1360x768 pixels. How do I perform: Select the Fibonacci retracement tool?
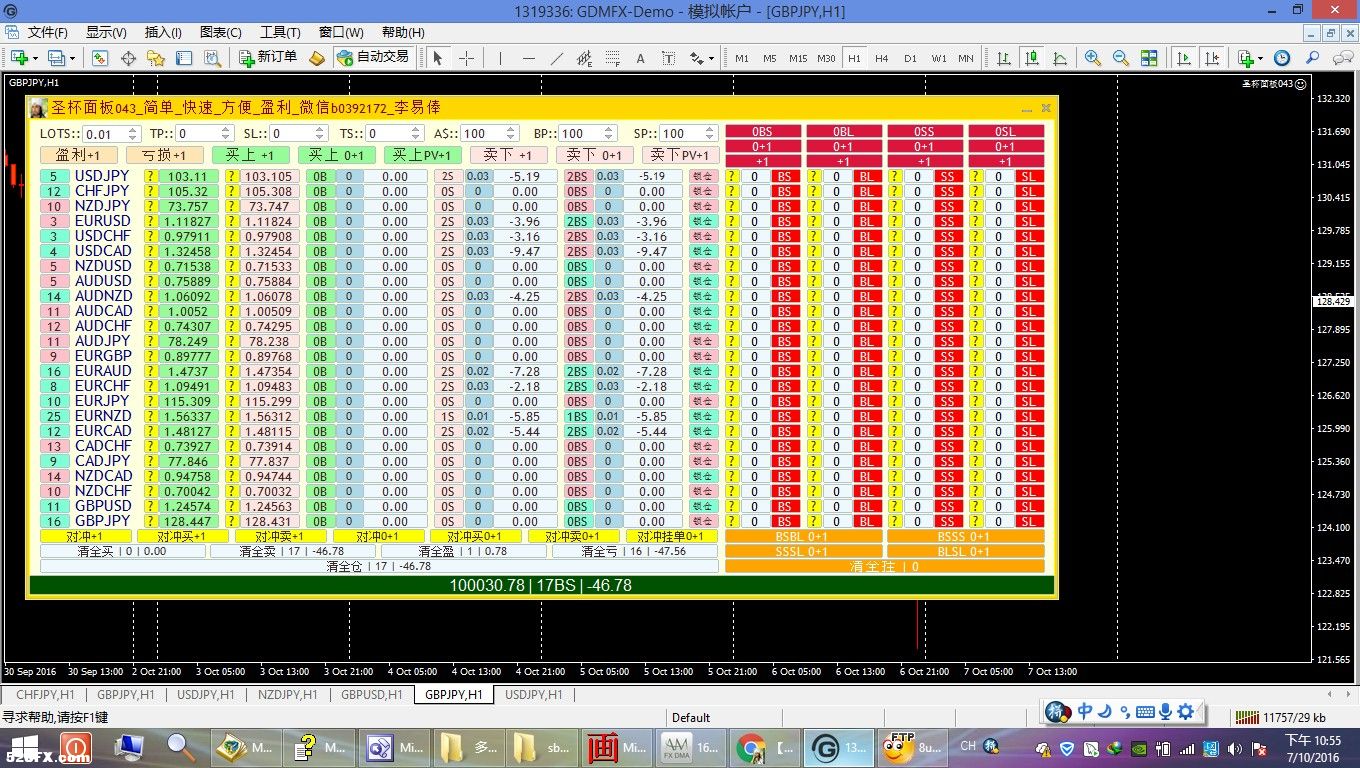tap(613, 58)
